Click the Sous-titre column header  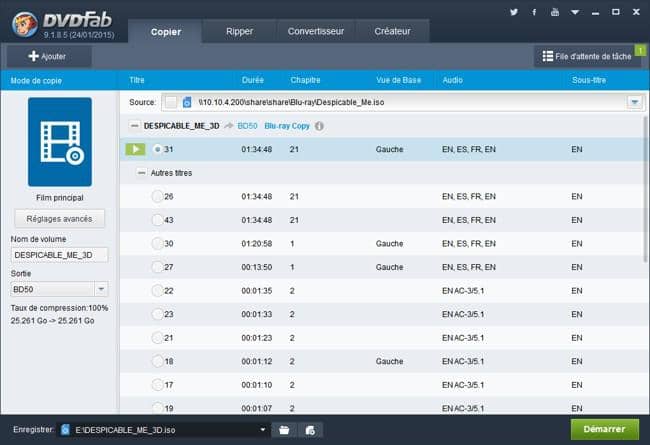point(589,80)
